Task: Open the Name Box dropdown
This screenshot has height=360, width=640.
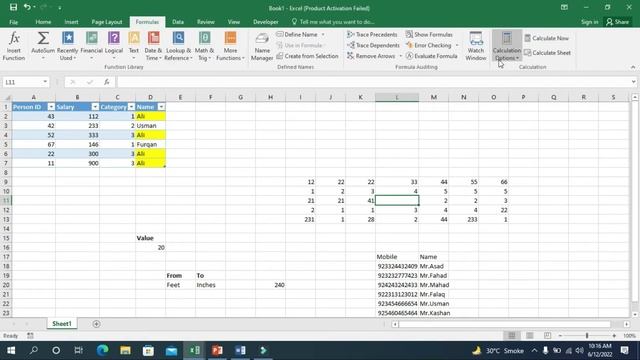Action: (45, 82)
